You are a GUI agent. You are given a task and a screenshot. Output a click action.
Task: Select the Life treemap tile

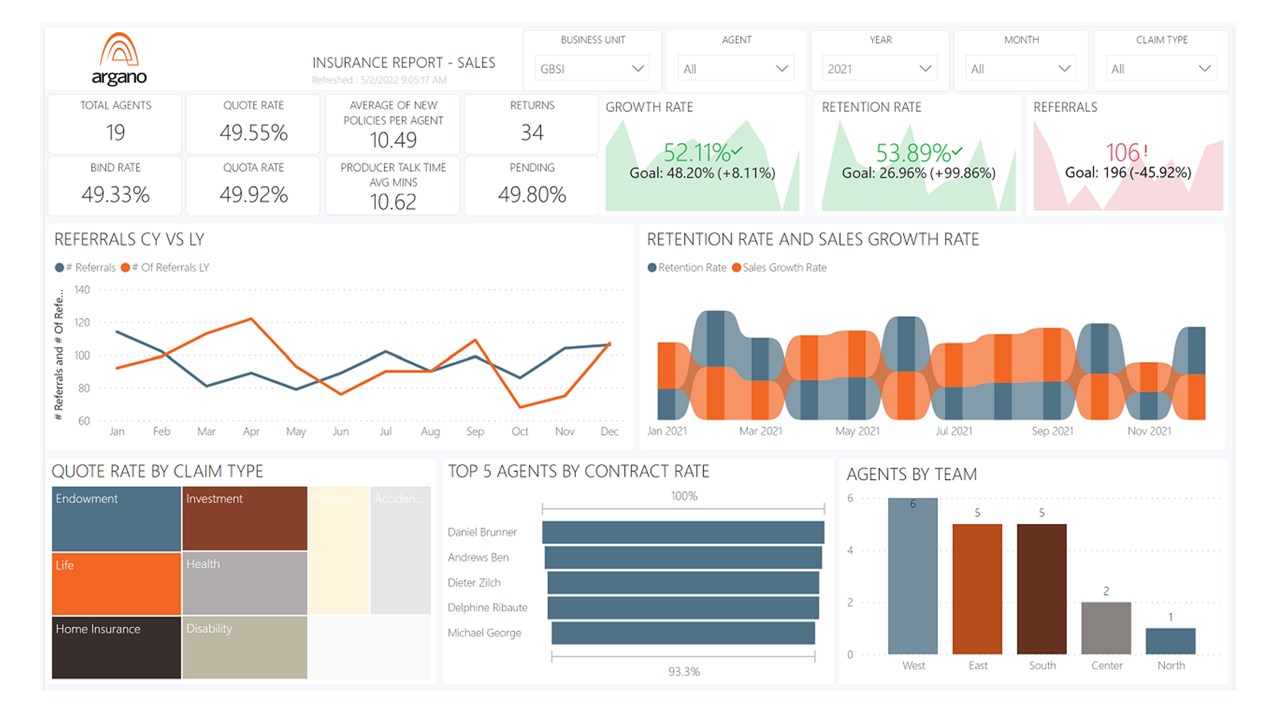click(116, 584)
